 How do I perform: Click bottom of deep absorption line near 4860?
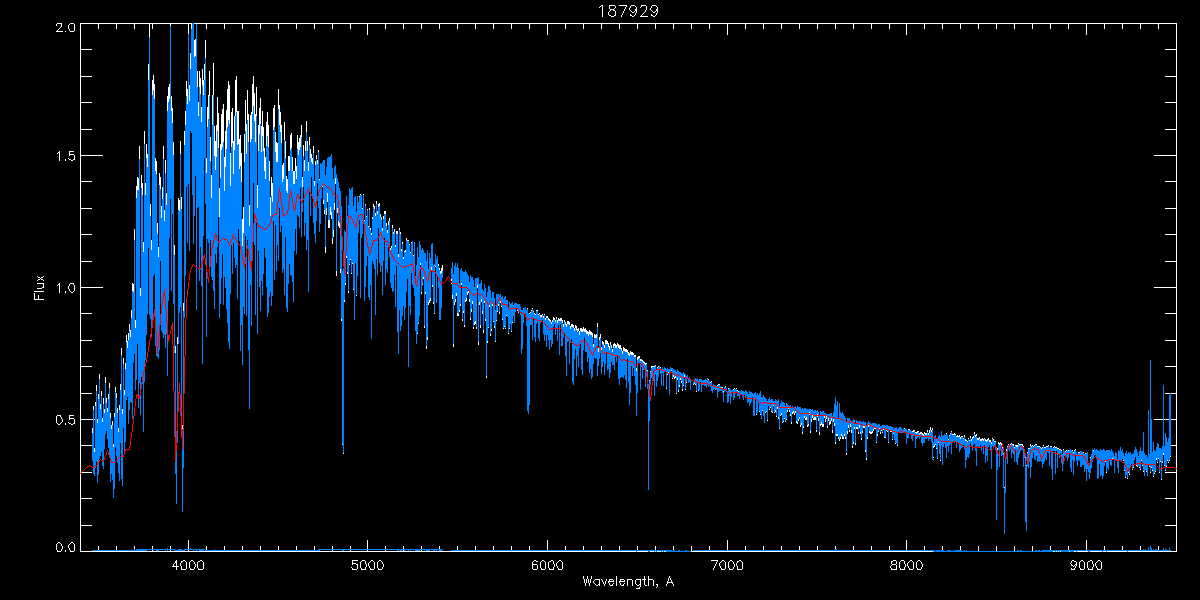click(x=343, y=448)
